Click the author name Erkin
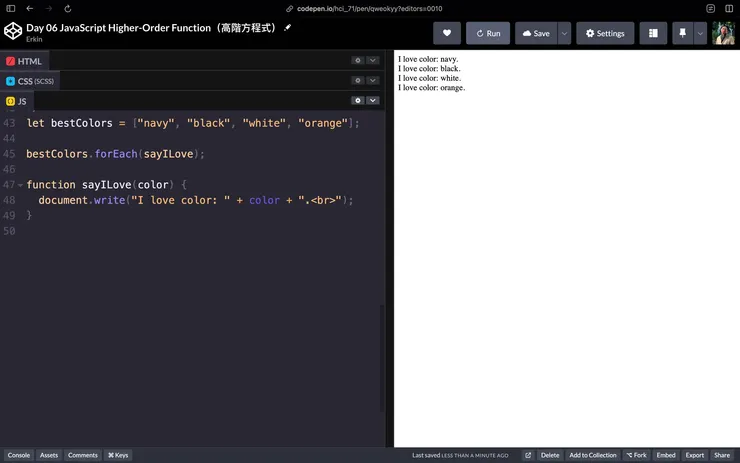740x463 pixels. point(34,39)
